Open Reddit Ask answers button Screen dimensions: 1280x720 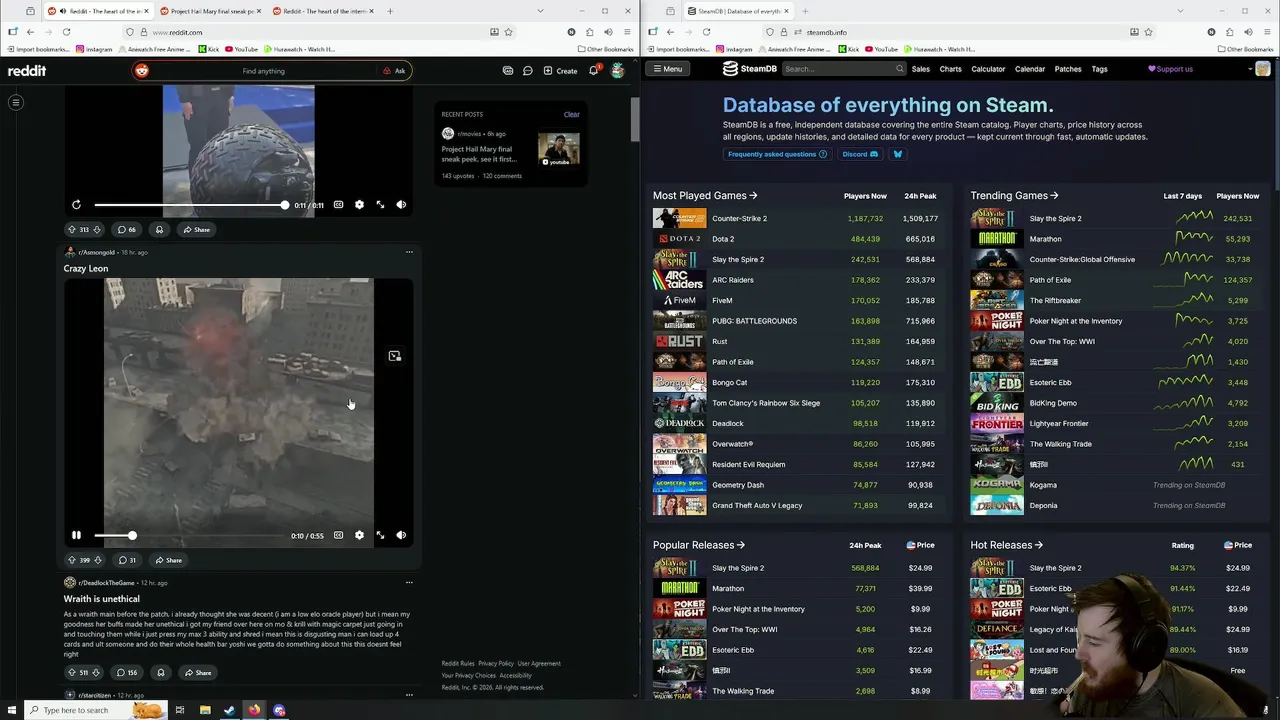pos(394,71)
